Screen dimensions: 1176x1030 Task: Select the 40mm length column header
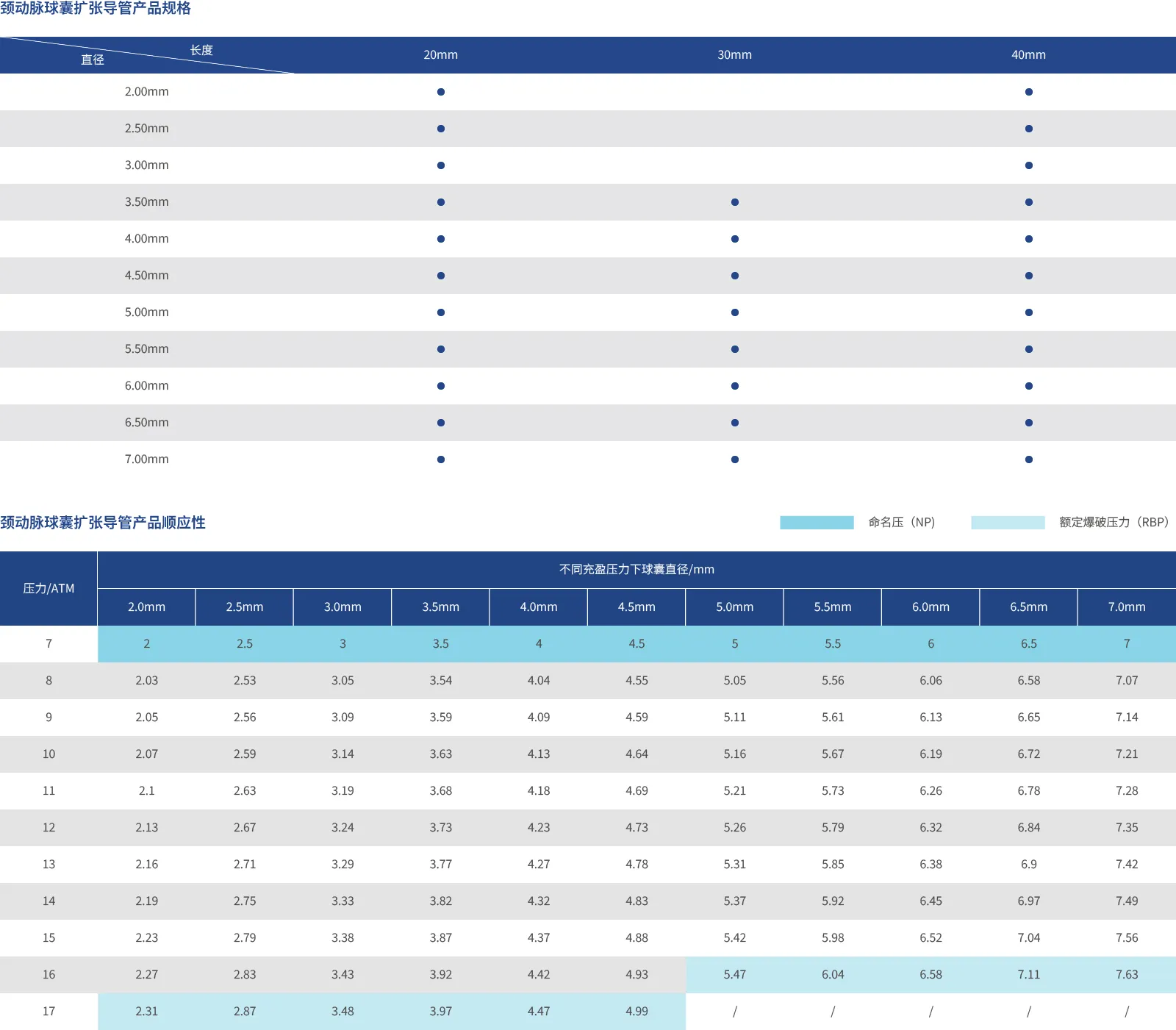point(1029,55)
